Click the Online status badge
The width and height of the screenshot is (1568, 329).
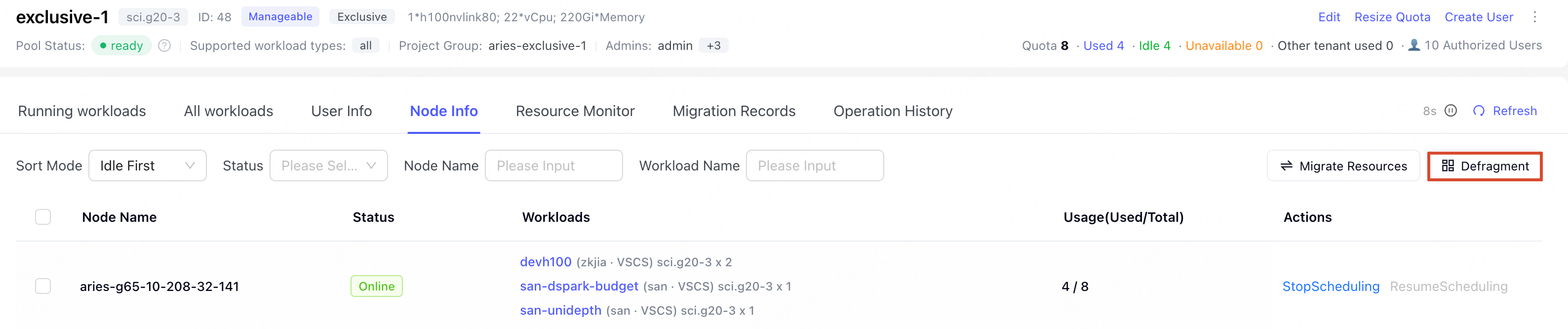[x=376, y=287]
